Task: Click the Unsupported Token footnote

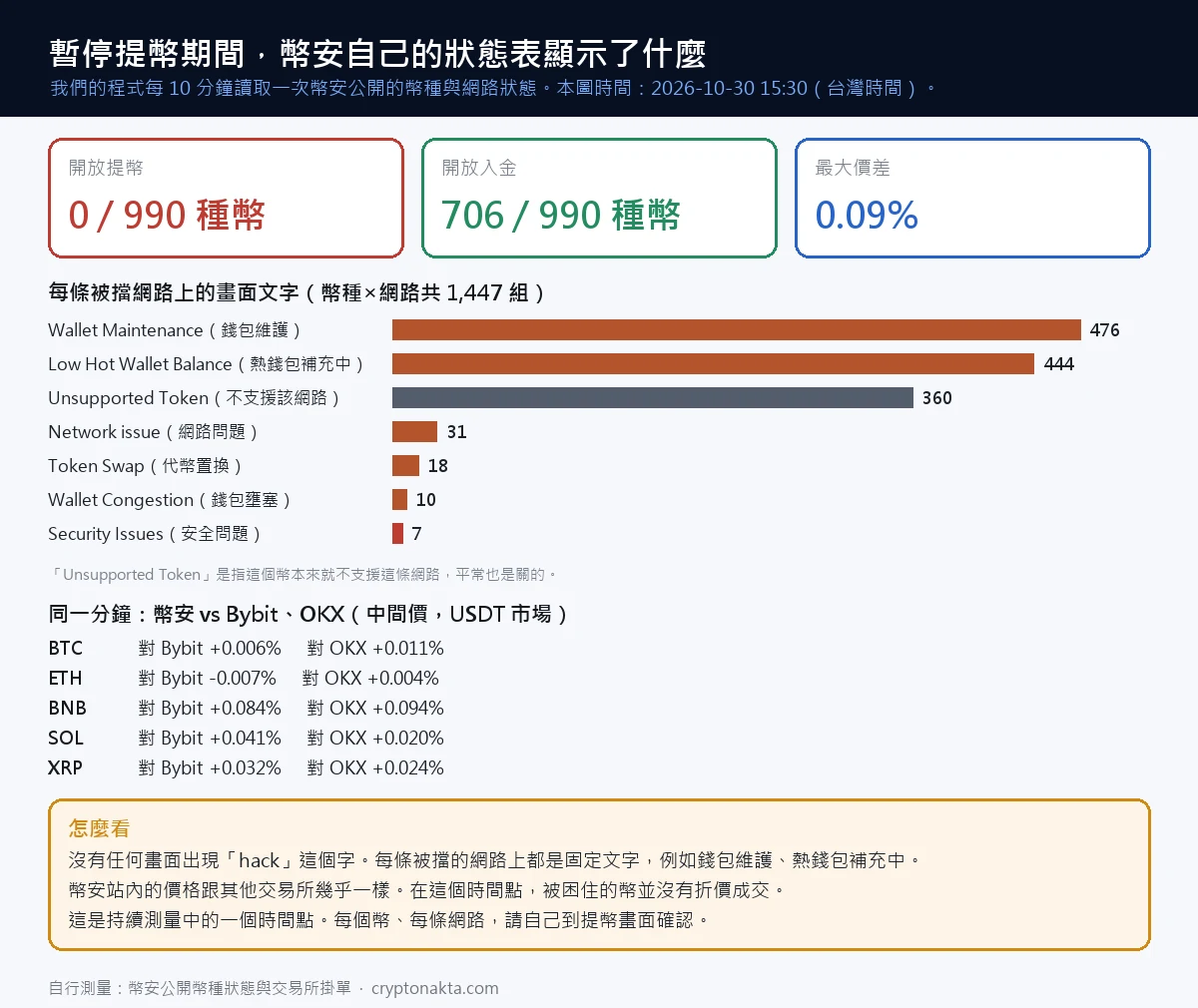Action: point(302,575)
